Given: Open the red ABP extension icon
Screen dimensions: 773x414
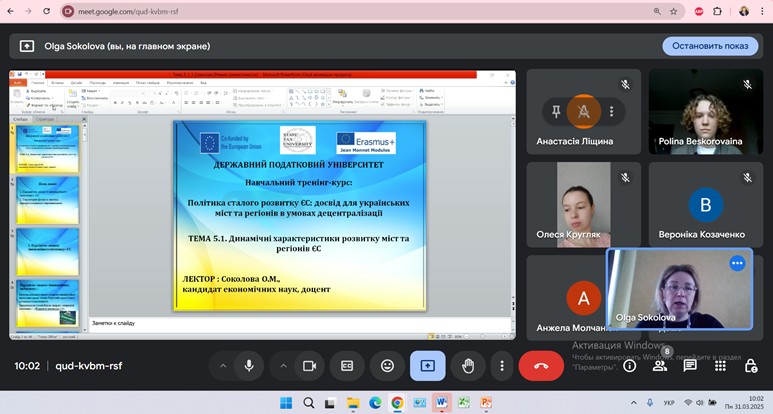Looking at the screenshot, I should point(699,11).
